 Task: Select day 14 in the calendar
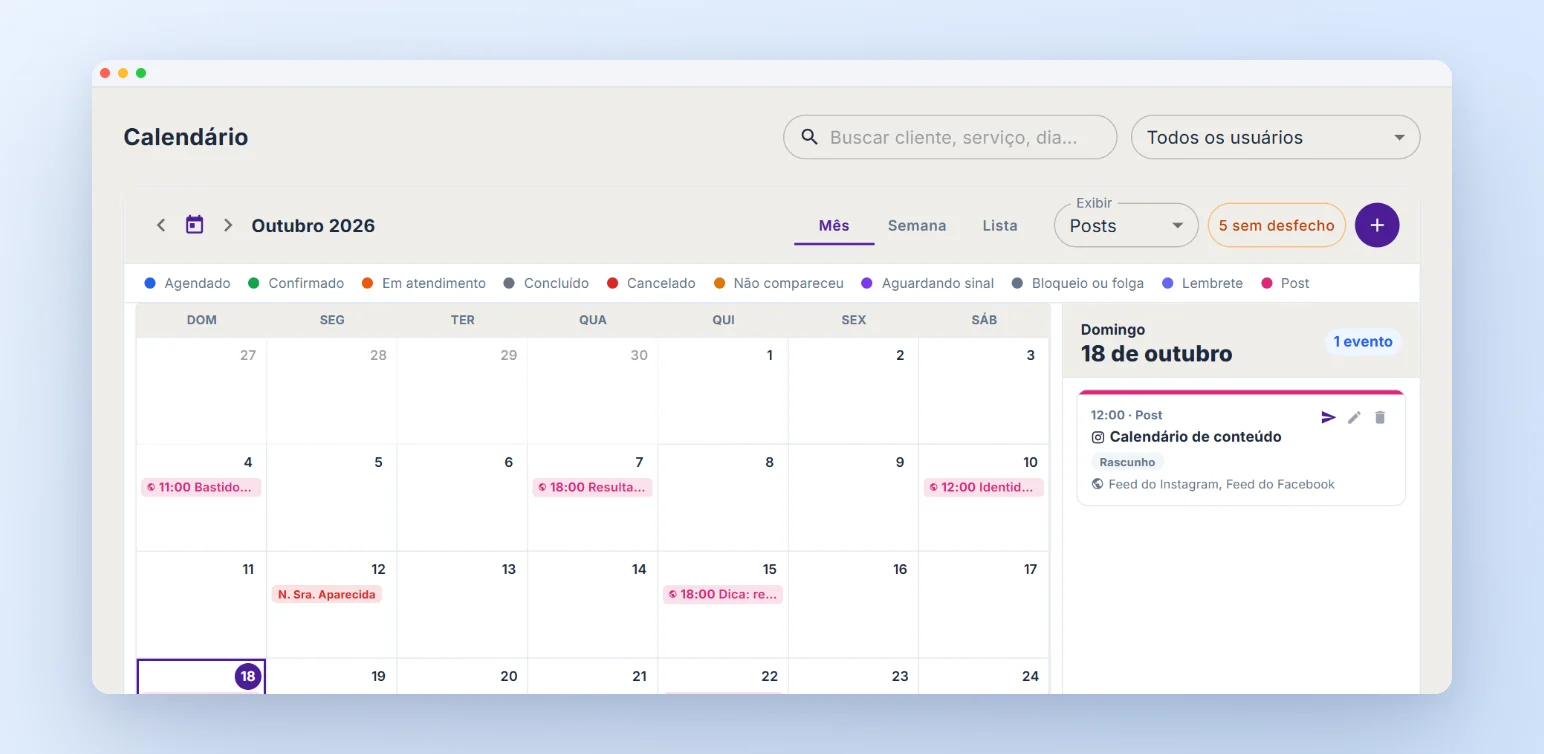point(592,604)
